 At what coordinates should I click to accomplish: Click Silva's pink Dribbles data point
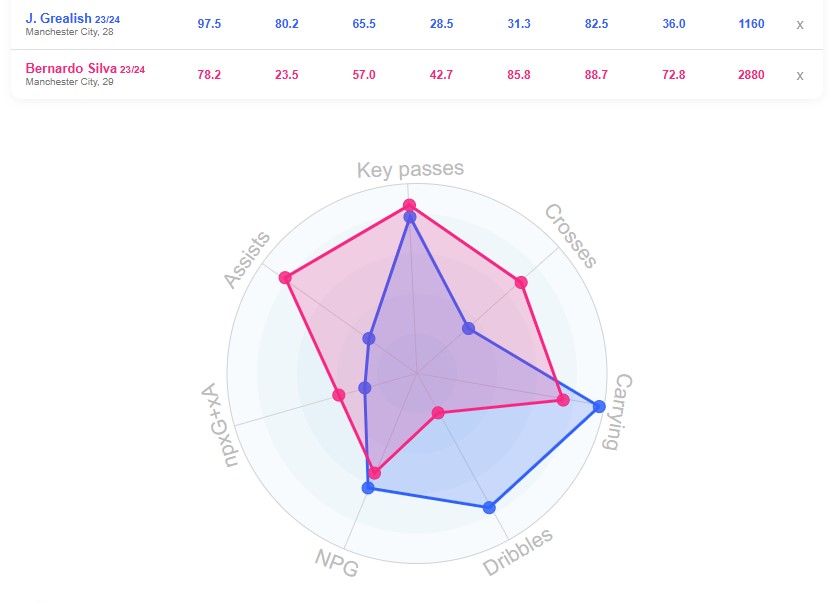pos(437,412)
